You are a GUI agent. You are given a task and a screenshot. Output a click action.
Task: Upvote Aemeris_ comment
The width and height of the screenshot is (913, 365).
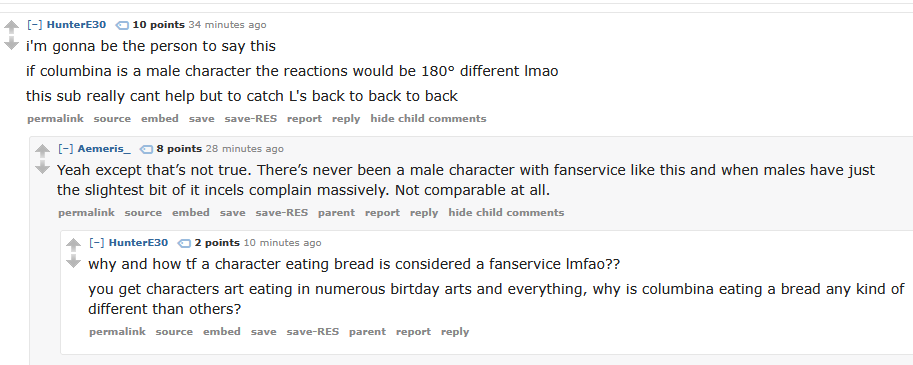[x=42, y=151]
